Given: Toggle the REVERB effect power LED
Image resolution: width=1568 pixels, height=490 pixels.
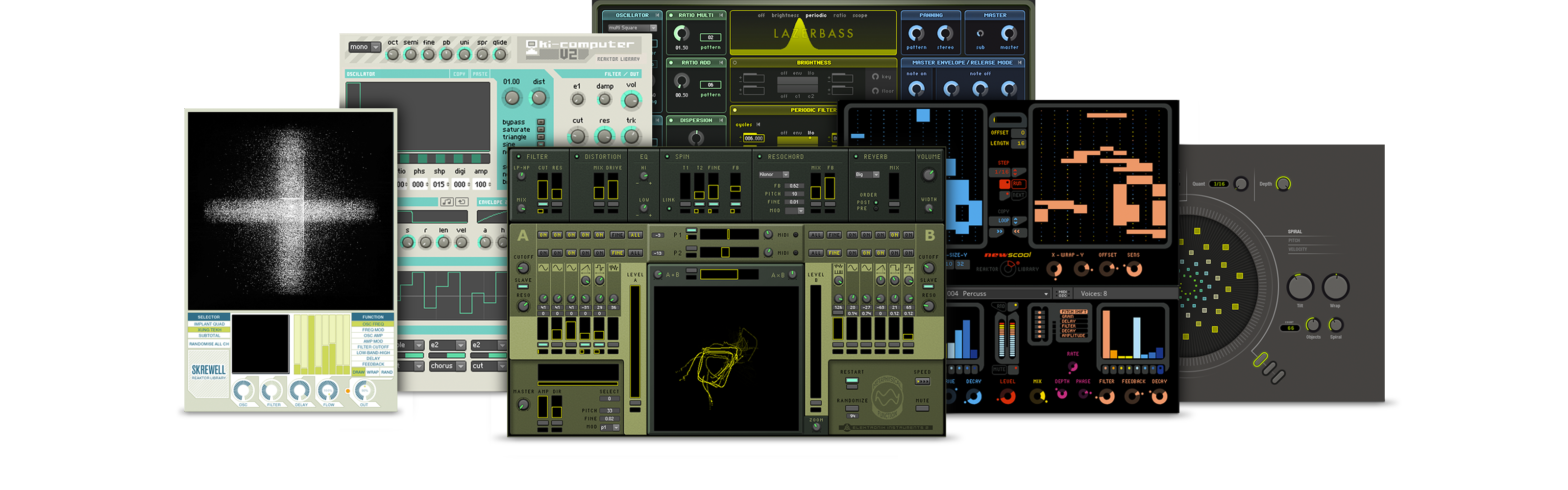Looking at the screenshot, I should tap(856, 156).
